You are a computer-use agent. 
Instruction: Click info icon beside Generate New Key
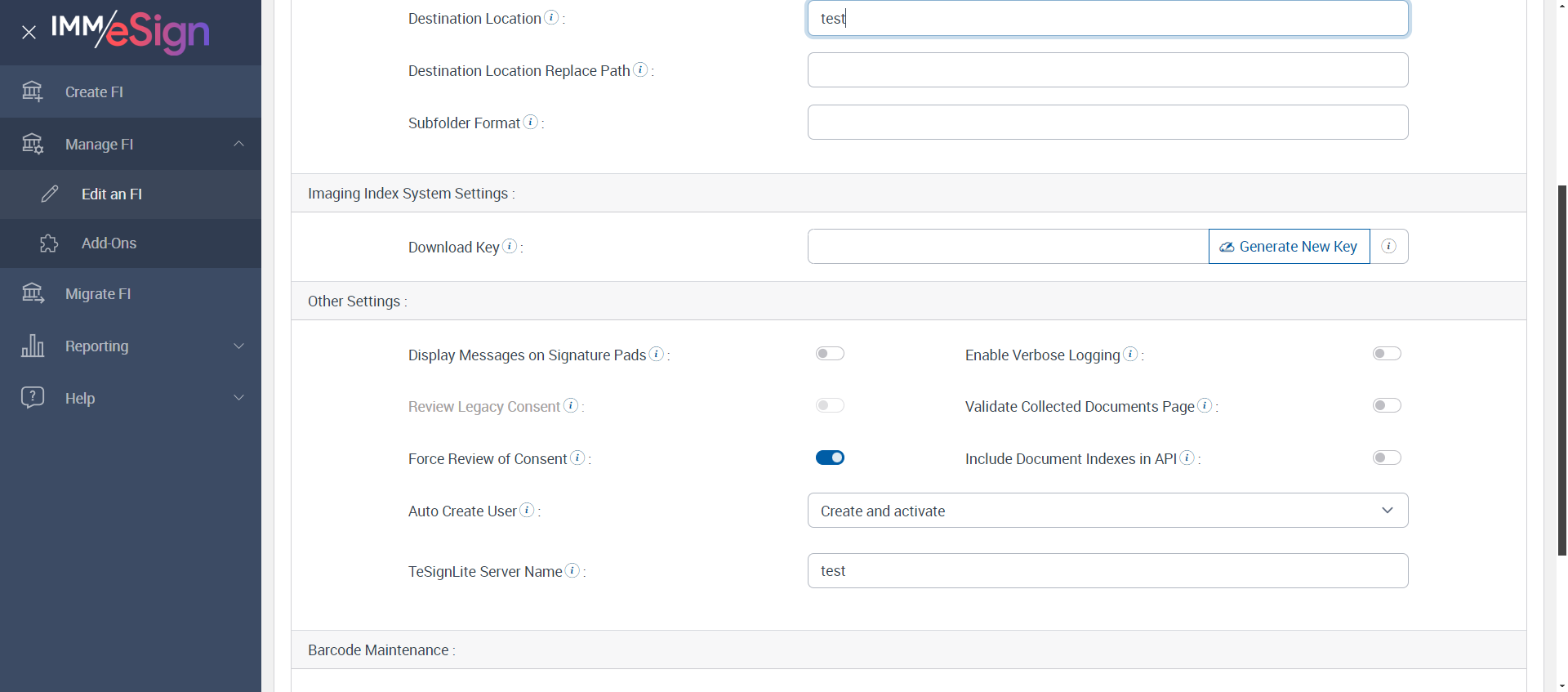point(1388,246)
